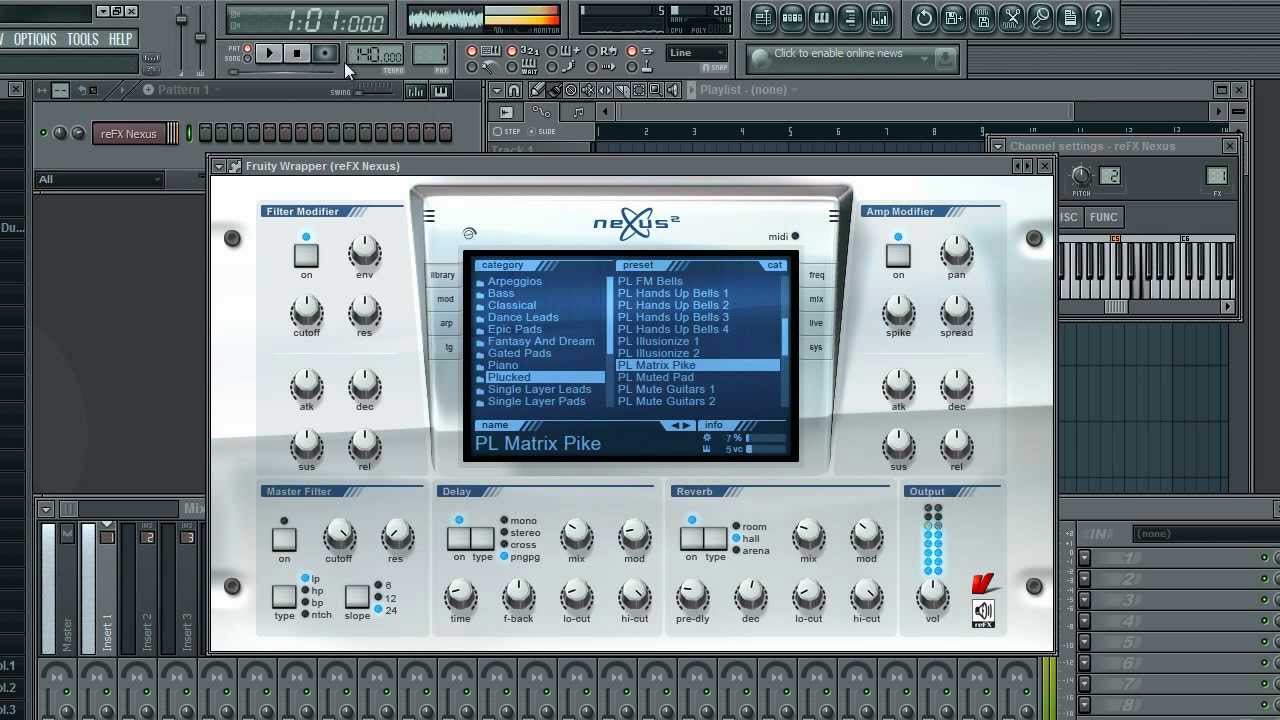Click the music note icon under playlist
The width and height of the screenshot is (1280, 720).
tap(578, 112)
